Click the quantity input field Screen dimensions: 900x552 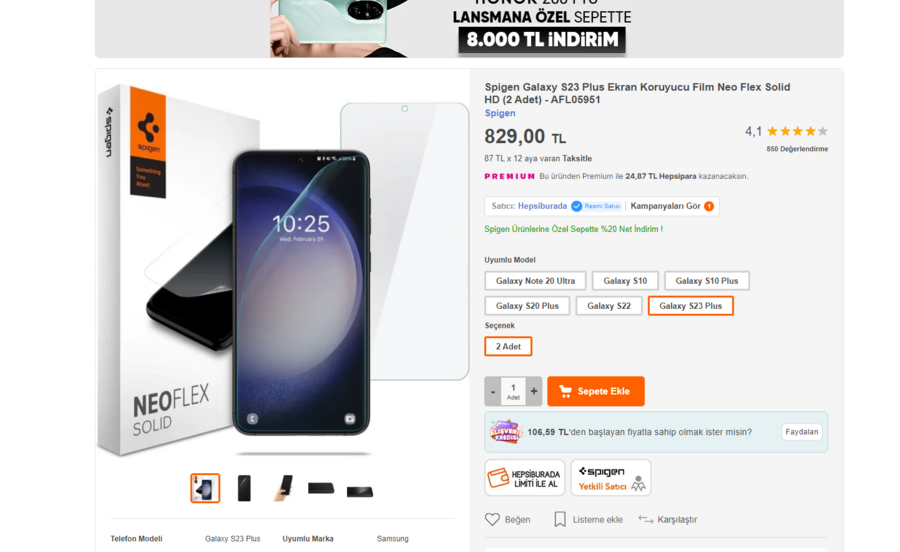(x=513, y=391)
